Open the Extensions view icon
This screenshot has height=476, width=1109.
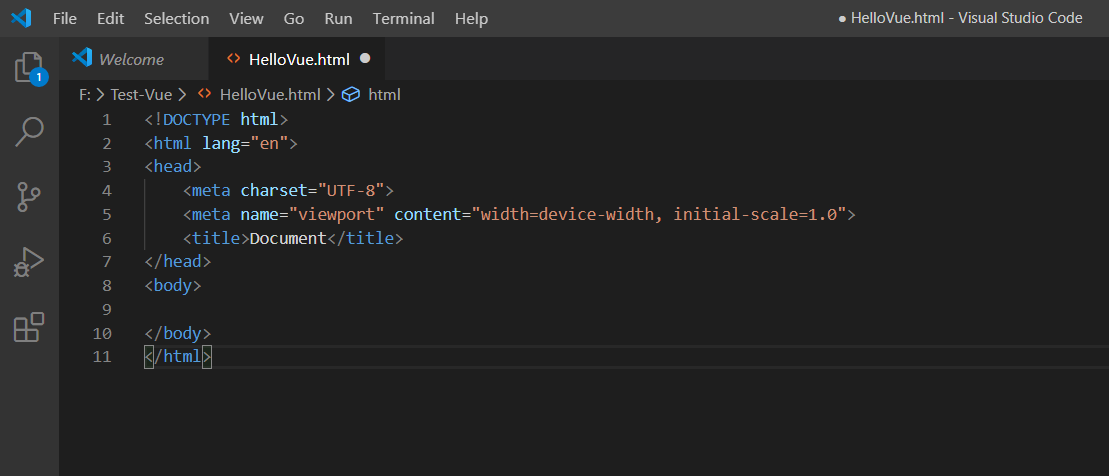29,327
